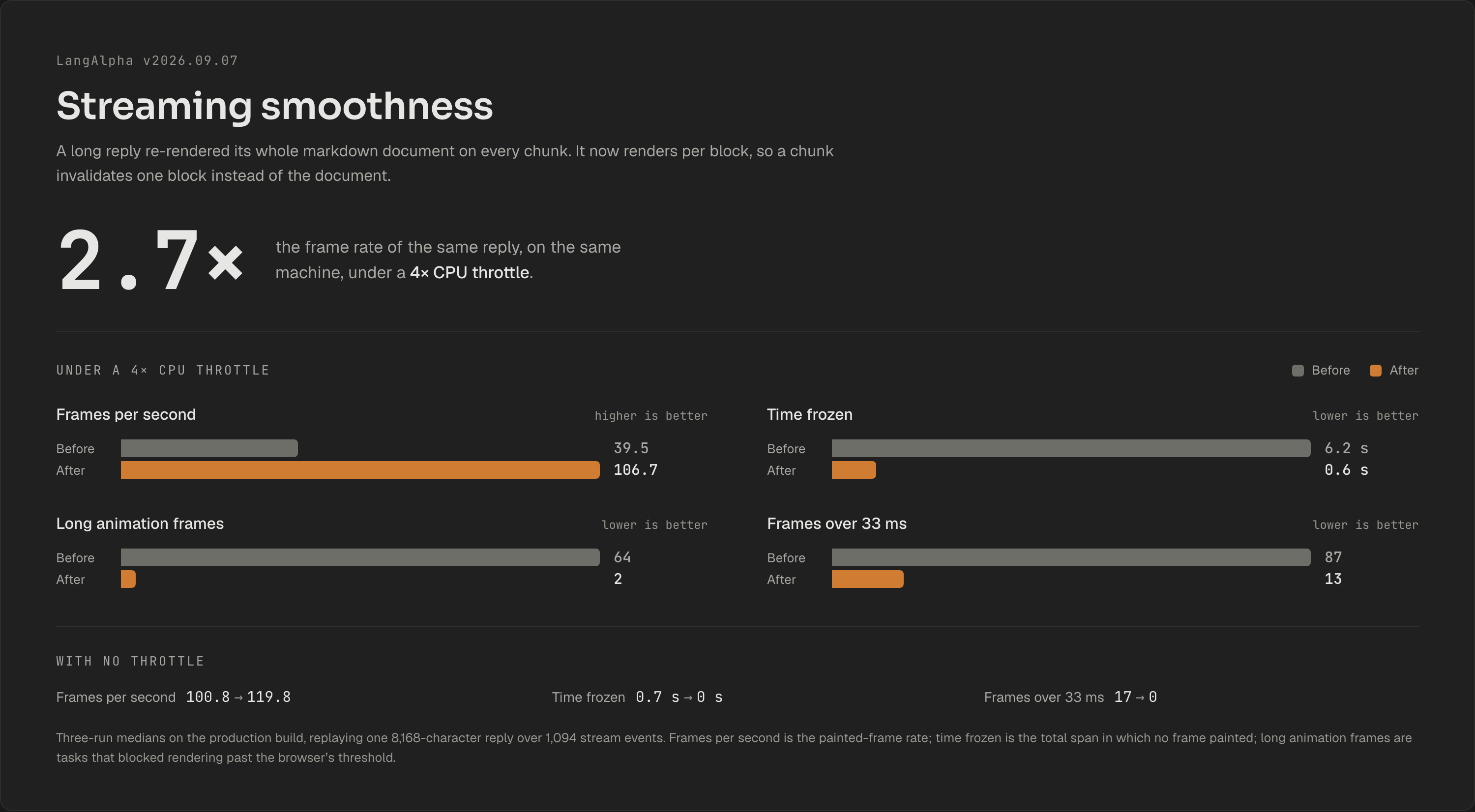Click the 0.6 s value
This screenshot has height=812, width=1475.
[1346, 470]
